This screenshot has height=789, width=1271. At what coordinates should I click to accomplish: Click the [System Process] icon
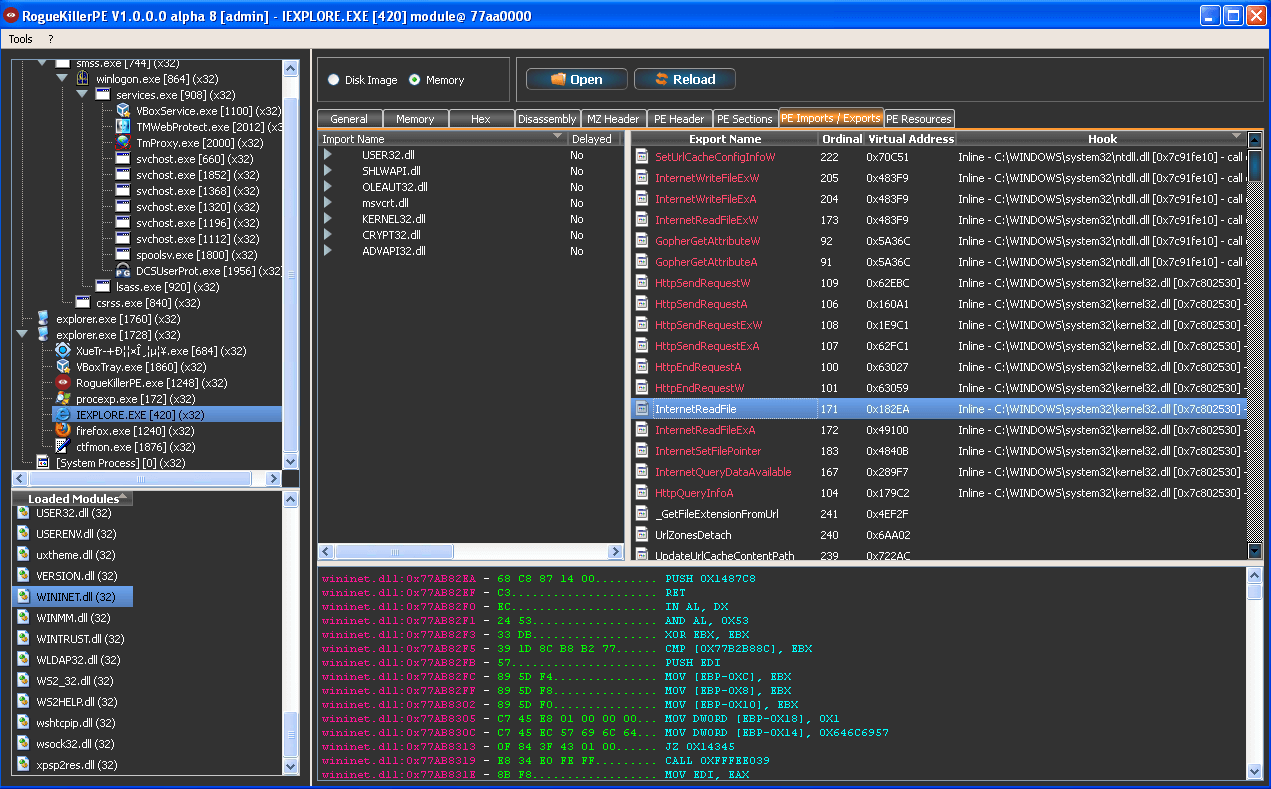coord(43,463)
